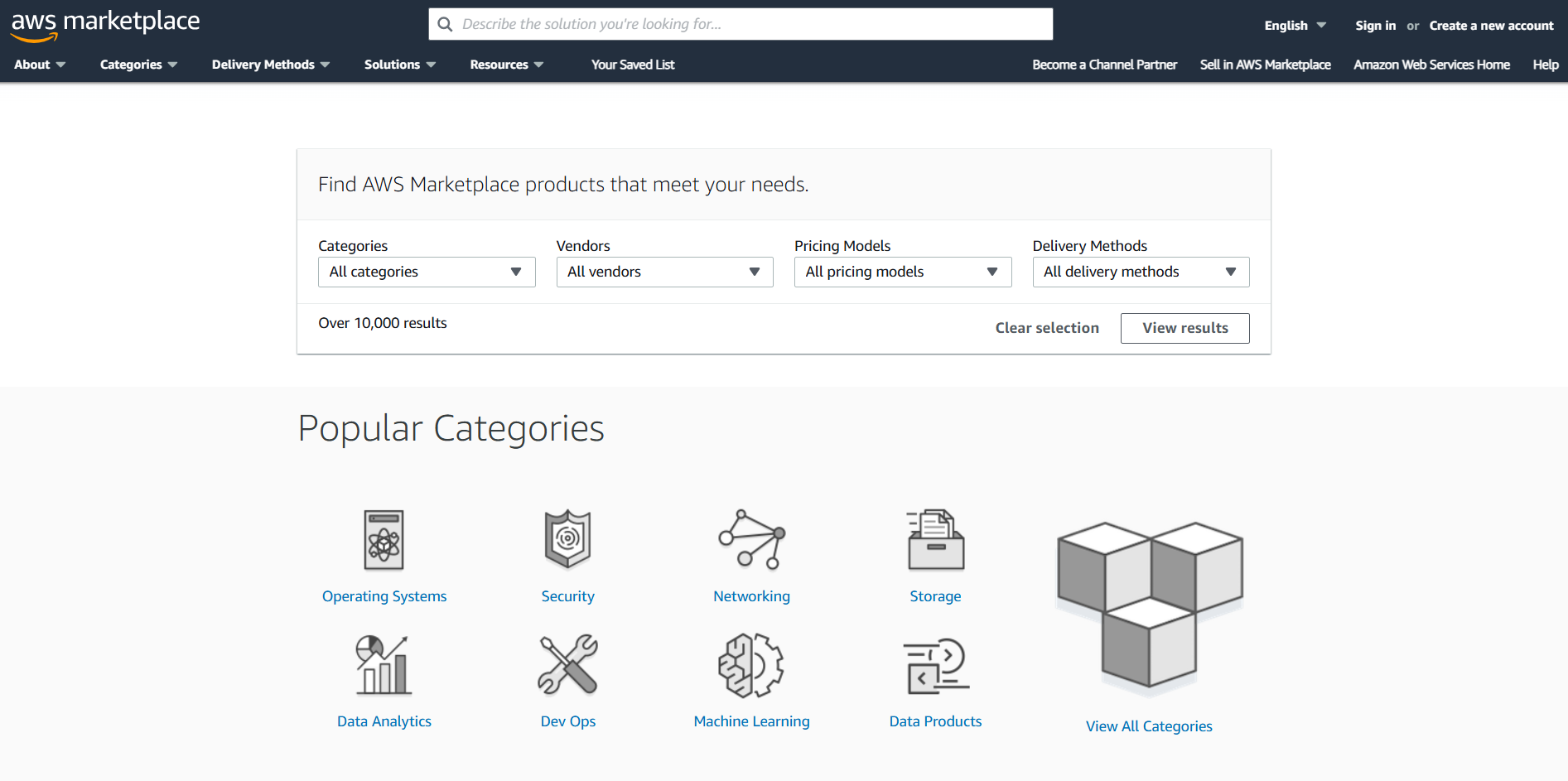Click the search magnifier icon
This screenshot has width=1568, height=781.
coord(445,24)
